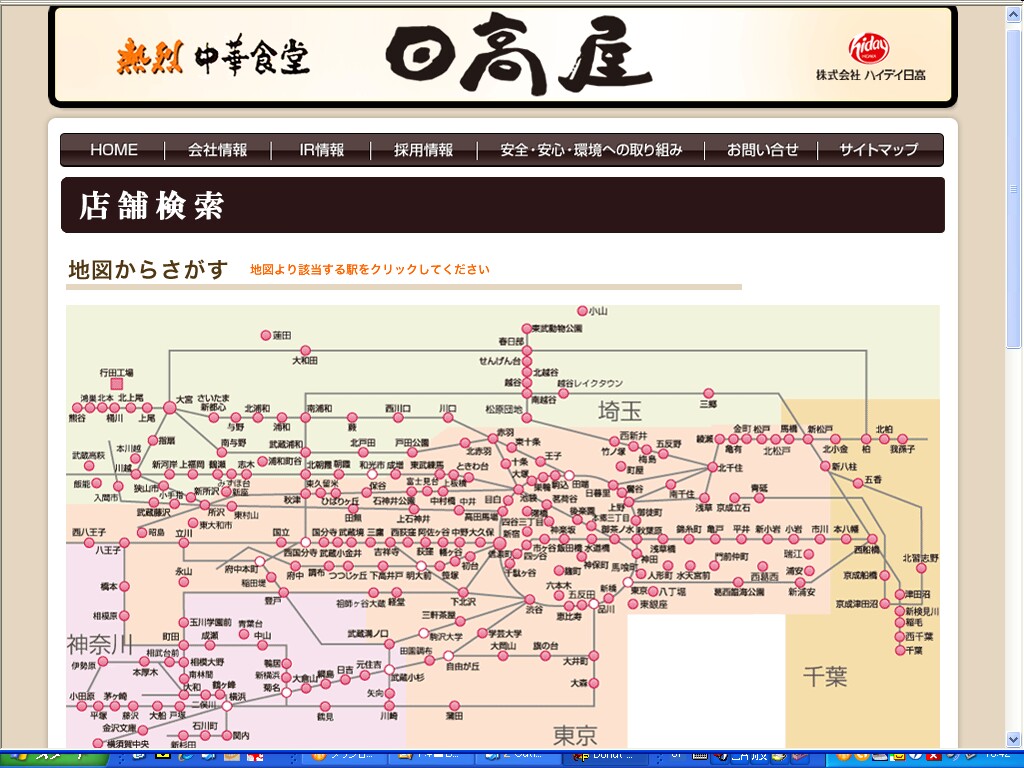Viewport: 1024px width, 768px height.
Task: Select the 橋本 station marker
Action: click(124, 586)
